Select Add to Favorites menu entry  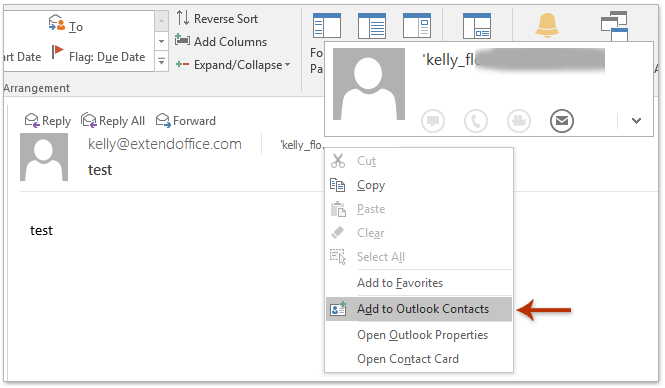tap(419, 283)
